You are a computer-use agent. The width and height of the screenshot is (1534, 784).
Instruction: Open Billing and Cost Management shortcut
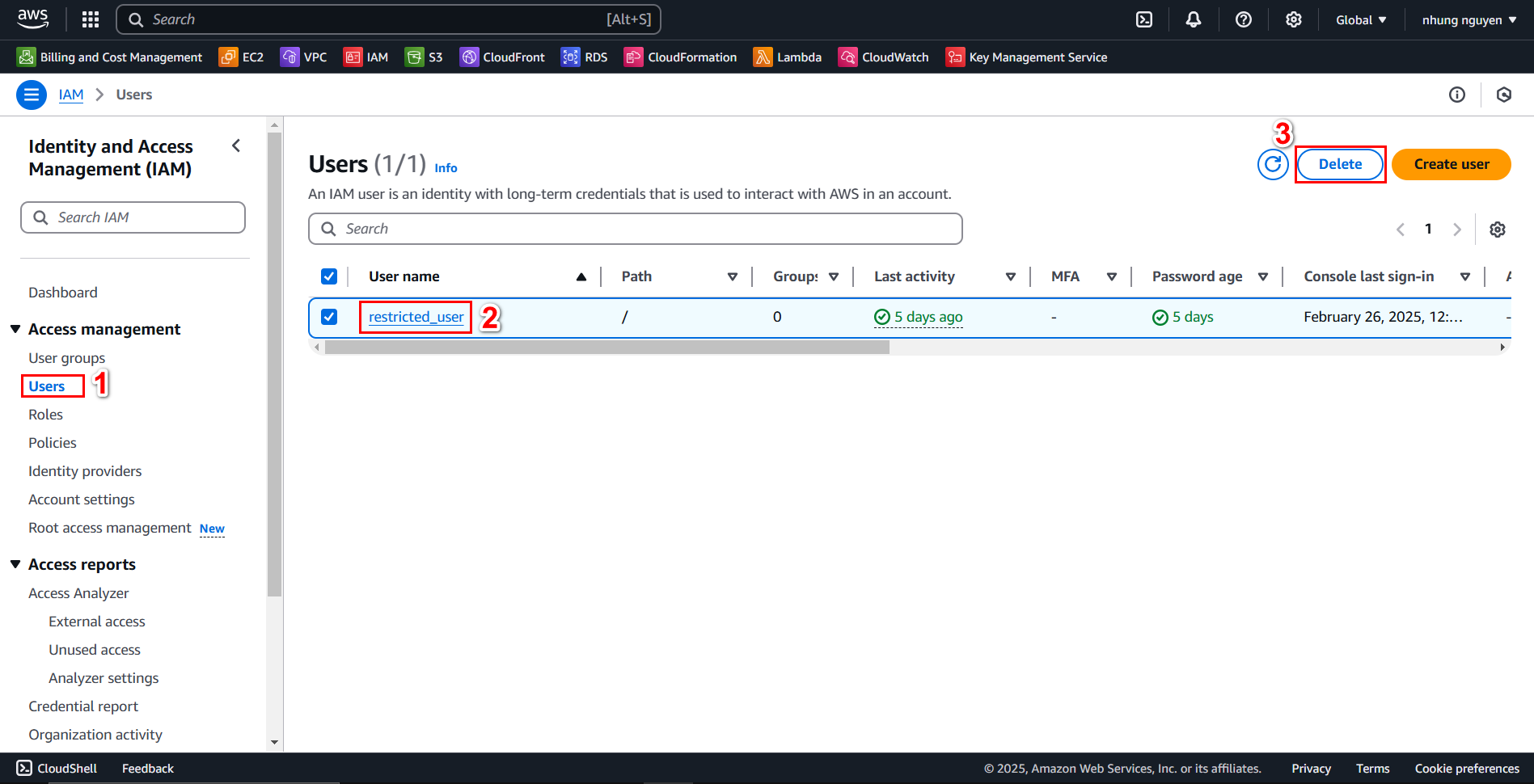(110, 57)
